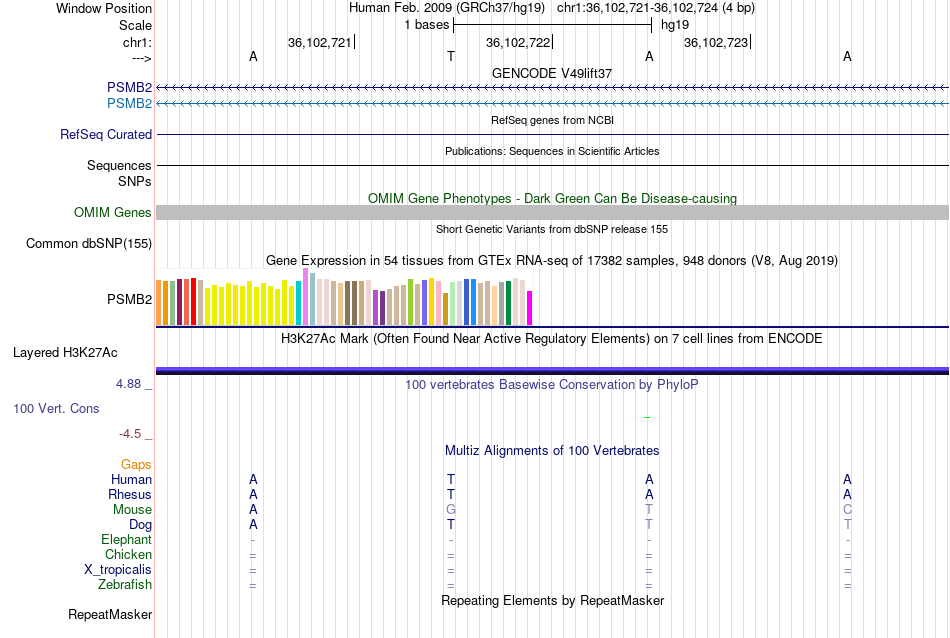The width and height of the screenshot is (950, 638).
Task: Click the T base in the reference sequence row
Action: pos(451,56)
